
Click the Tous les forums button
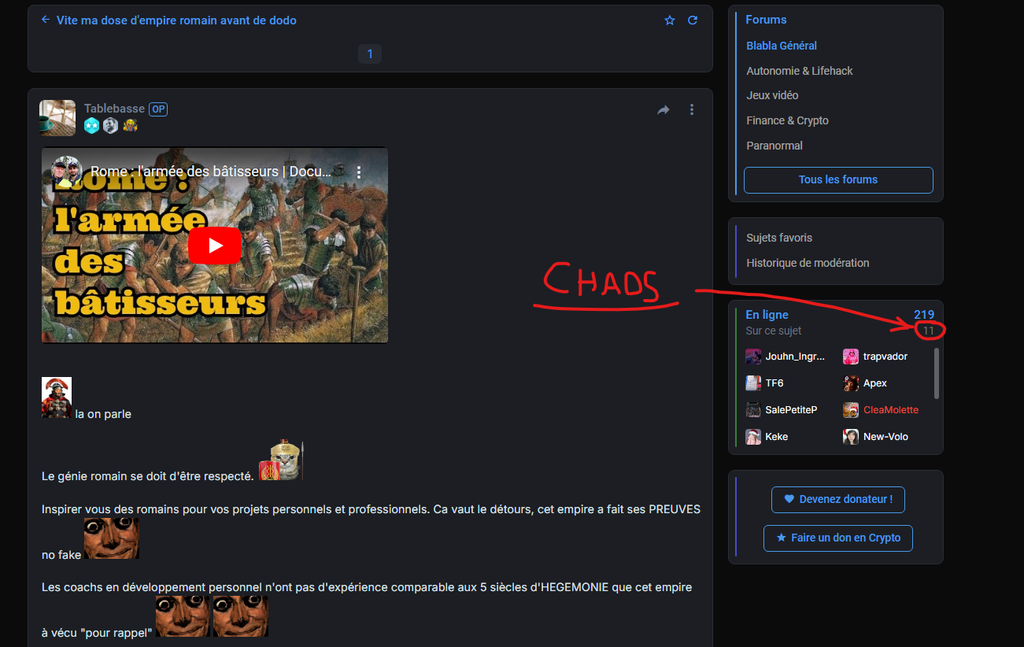pyautogui.click(x=839, y=180)
